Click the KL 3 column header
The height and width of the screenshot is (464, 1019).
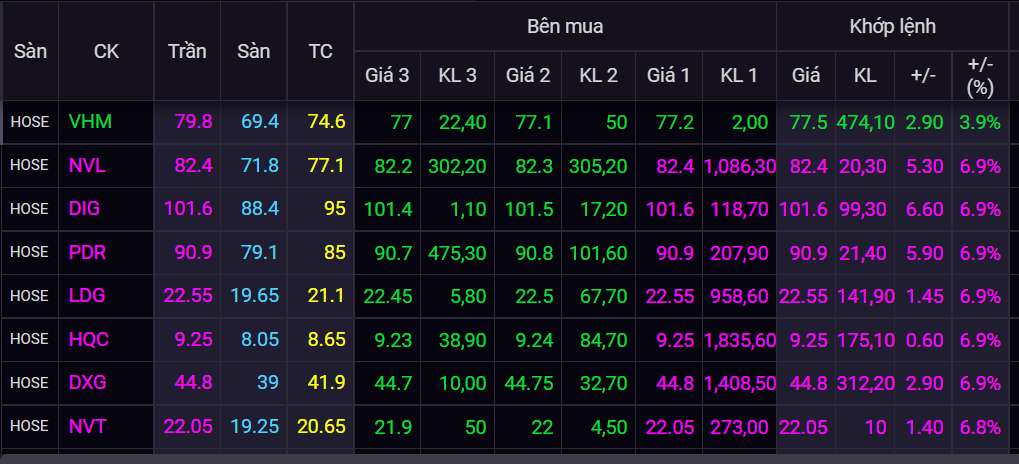tap(457, 75)
